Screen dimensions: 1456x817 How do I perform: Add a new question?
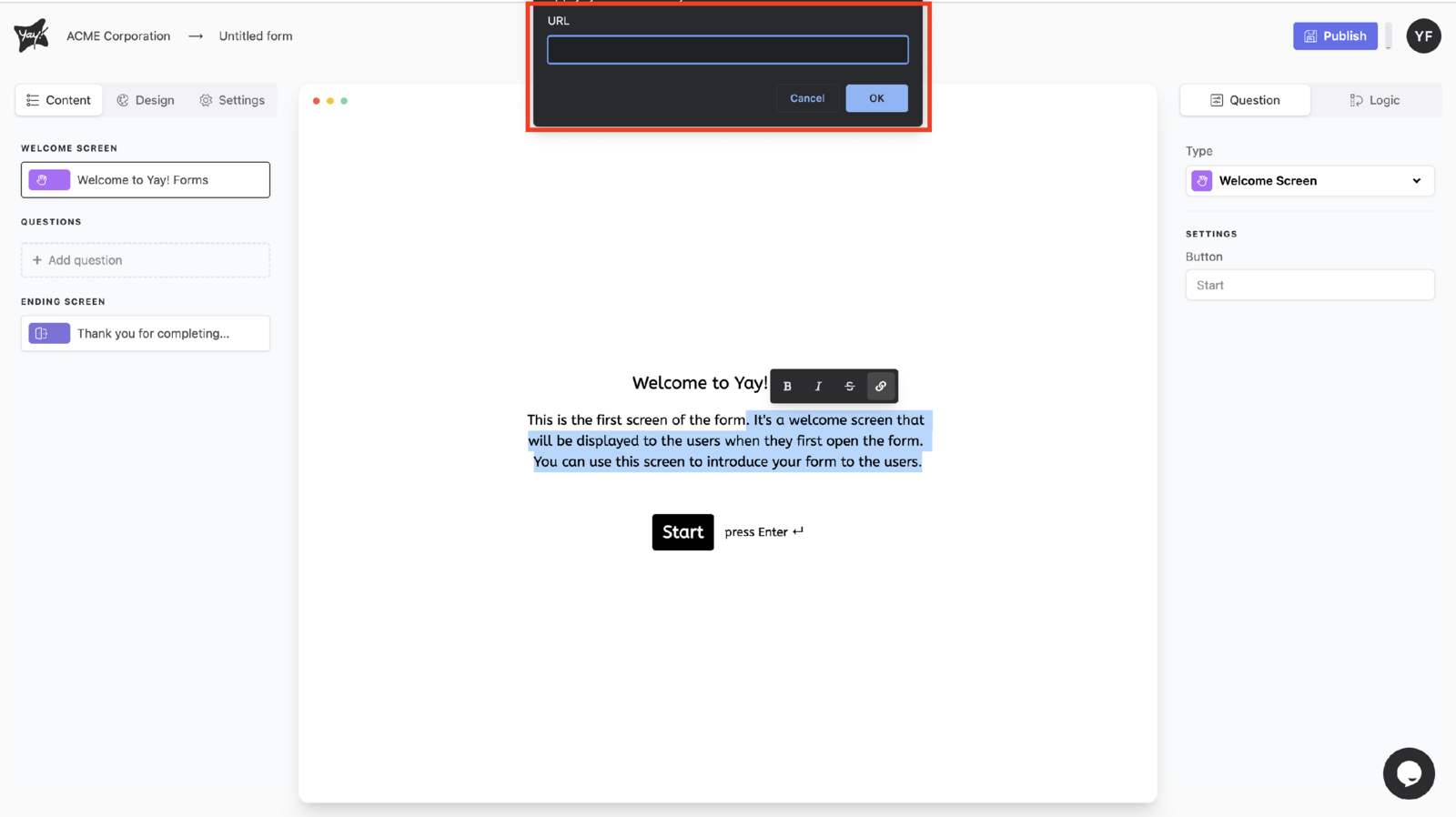click(x=146, y=260)
